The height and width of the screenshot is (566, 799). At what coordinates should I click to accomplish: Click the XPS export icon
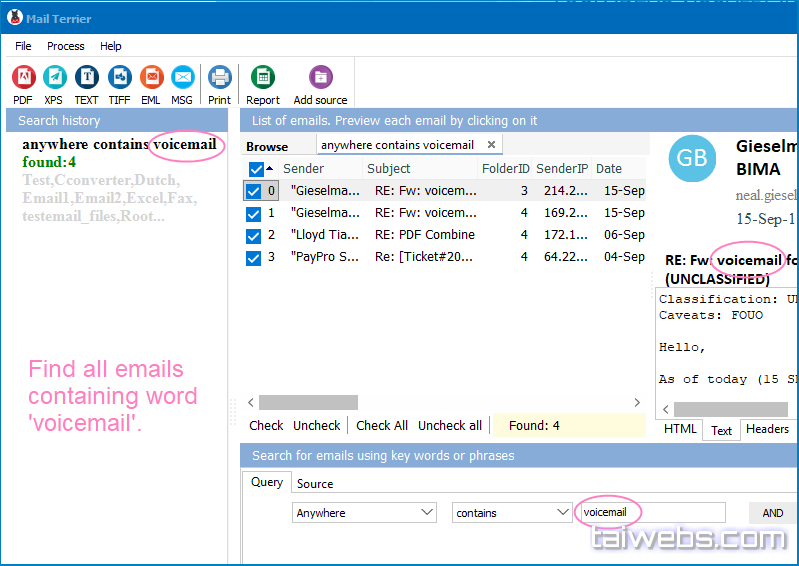[x=54, y=78]
